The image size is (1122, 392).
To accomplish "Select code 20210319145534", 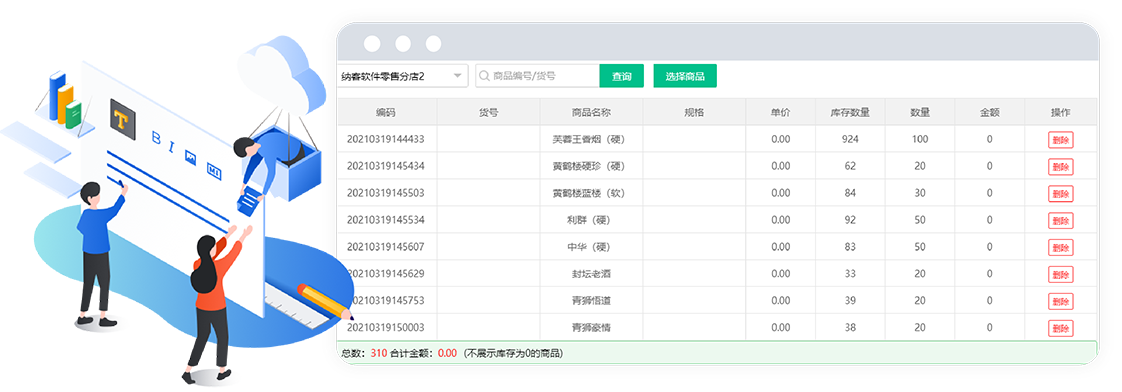I will pyautogui.click(x=386, y=220).
